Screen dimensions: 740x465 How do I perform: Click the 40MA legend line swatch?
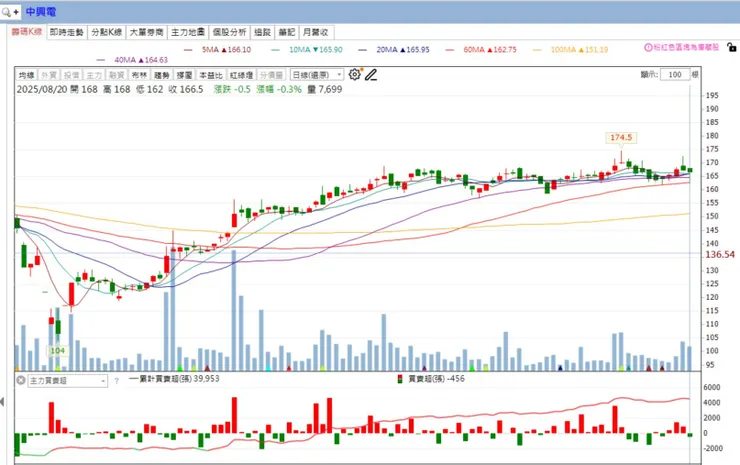(x=101, y=60)
